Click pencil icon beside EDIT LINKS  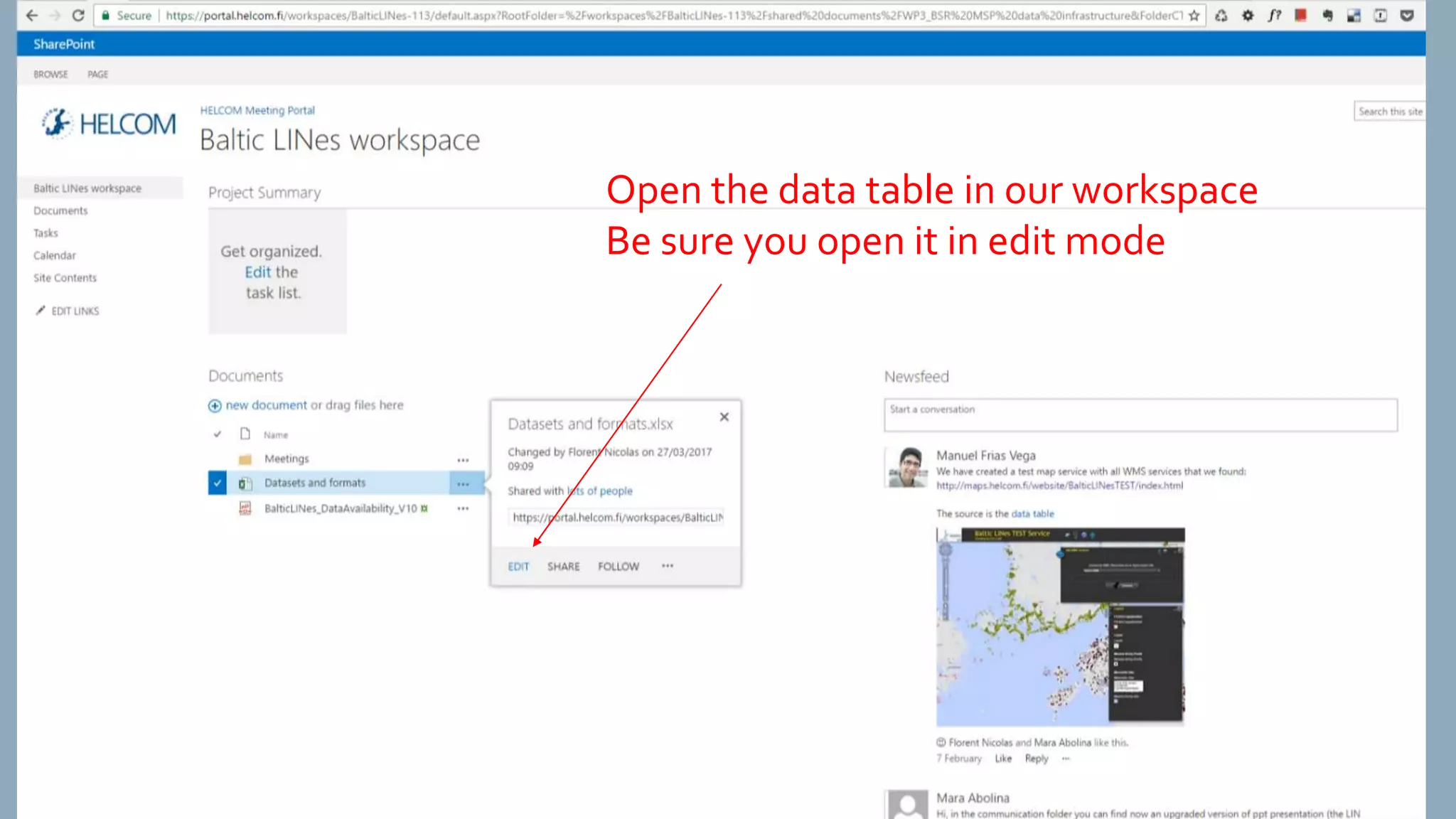point(41,311)
